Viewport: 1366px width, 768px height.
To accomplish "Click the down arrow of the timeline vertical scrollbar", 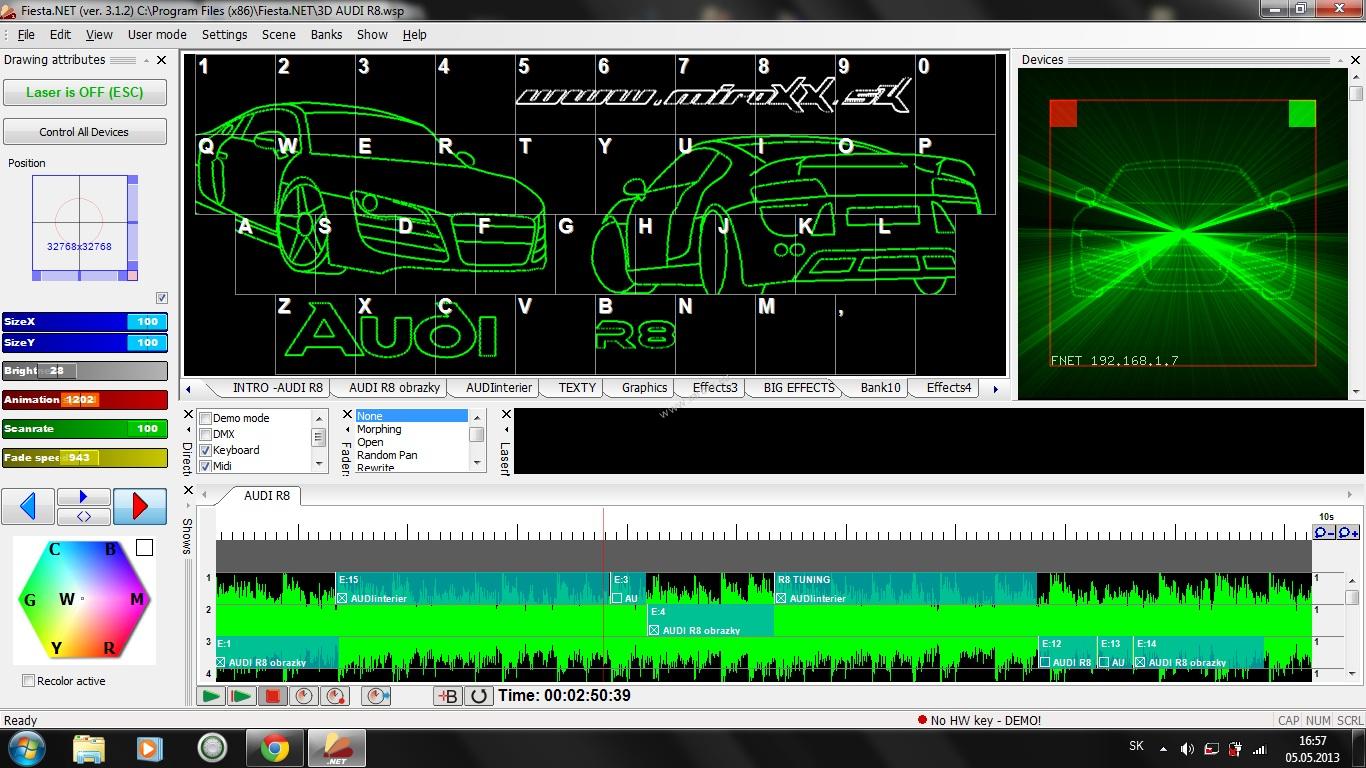I will 1353,675.
